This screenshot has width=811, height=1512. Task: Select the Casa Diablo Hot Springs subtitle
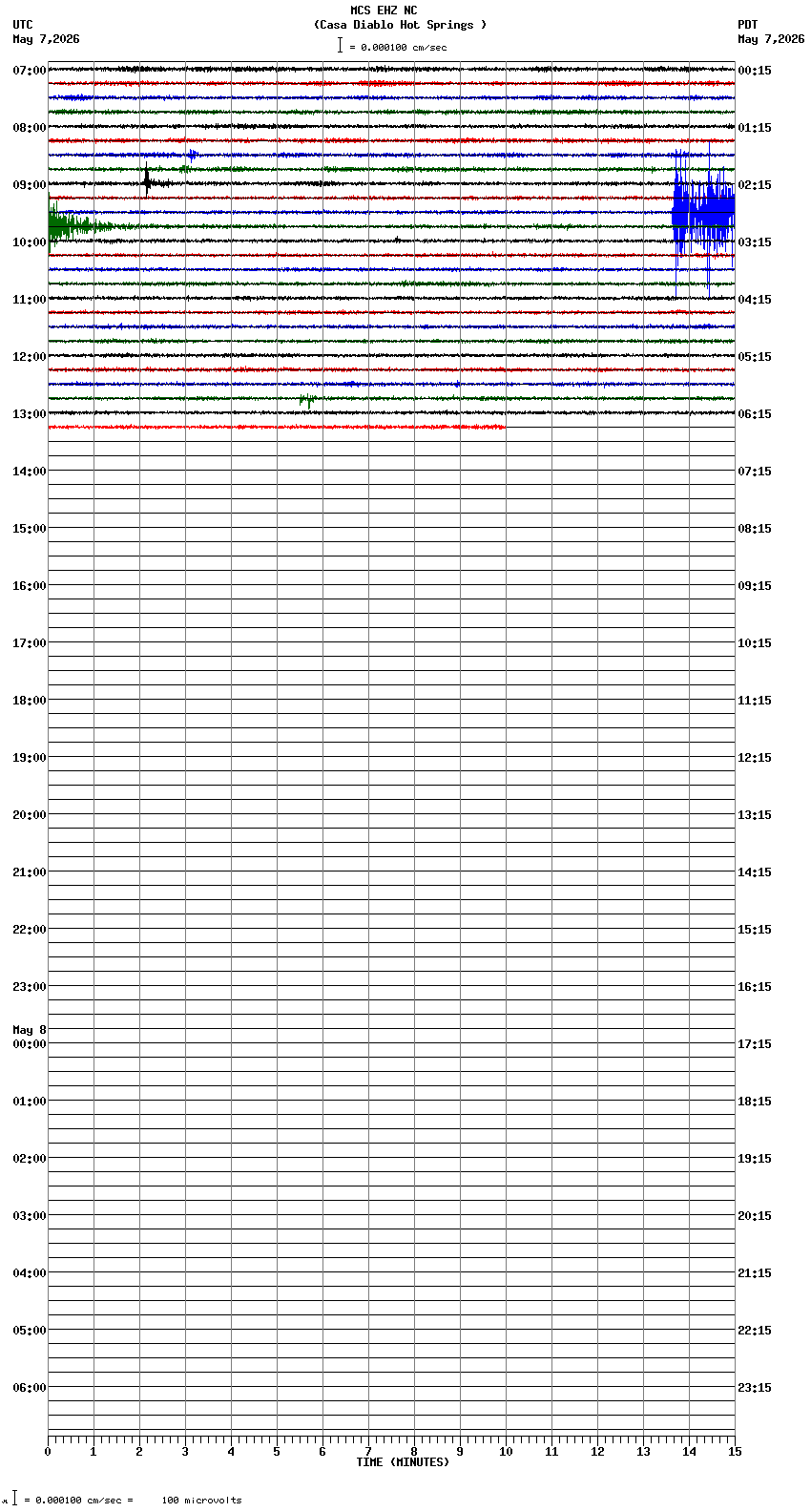click(x=400, y=25)
